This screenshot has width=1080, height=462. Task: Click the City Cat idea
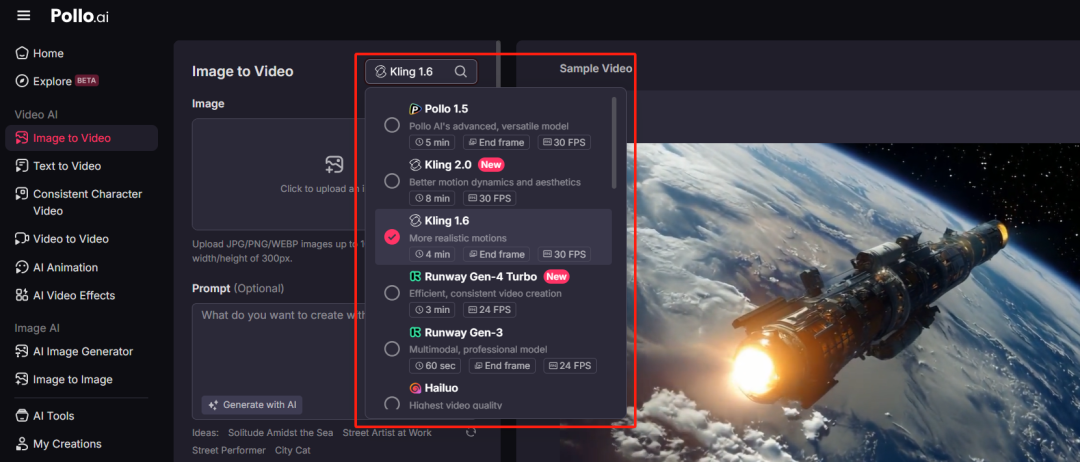[293, 450]
